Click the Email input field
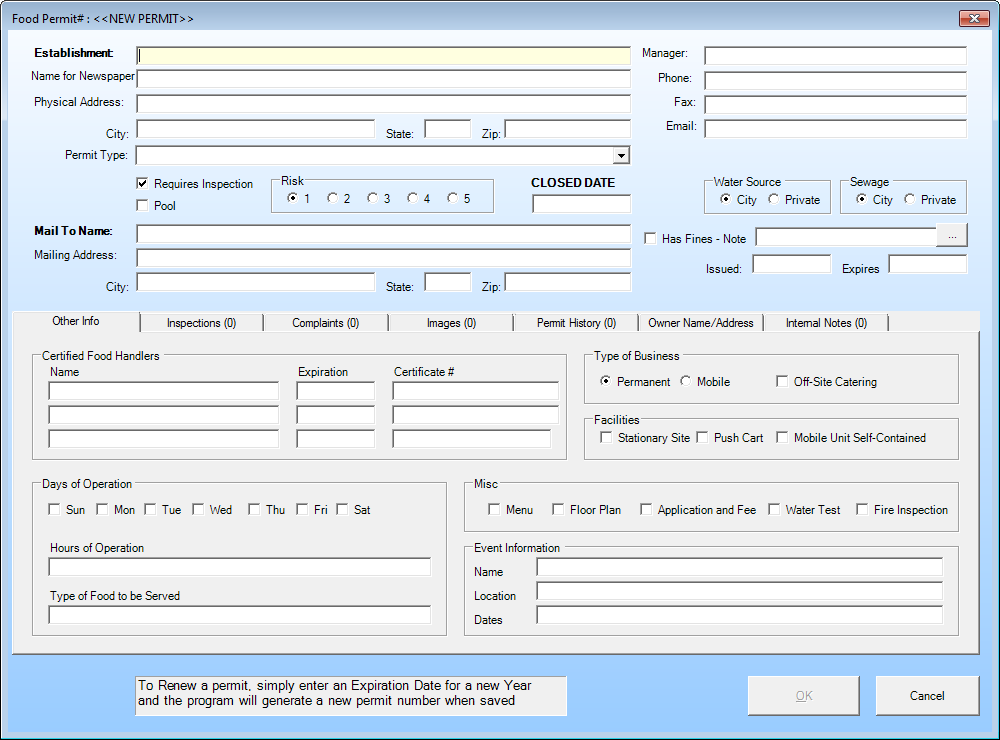The width and height of the screenshot is (1000, 740). 835,129
